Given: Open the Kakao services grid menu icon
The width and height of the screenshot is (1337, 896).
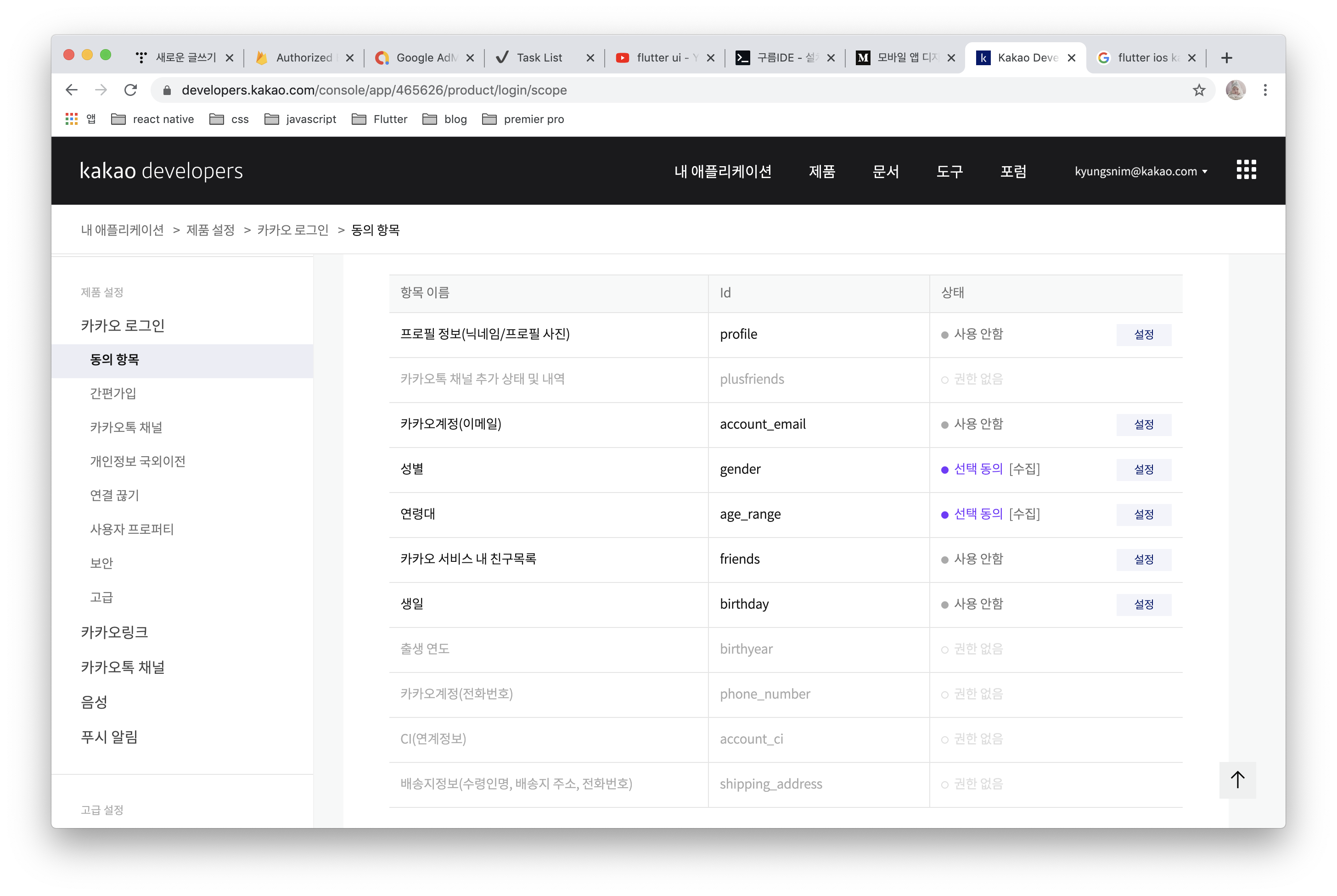Looking at the screenshot, I should tap(1246, 170).
